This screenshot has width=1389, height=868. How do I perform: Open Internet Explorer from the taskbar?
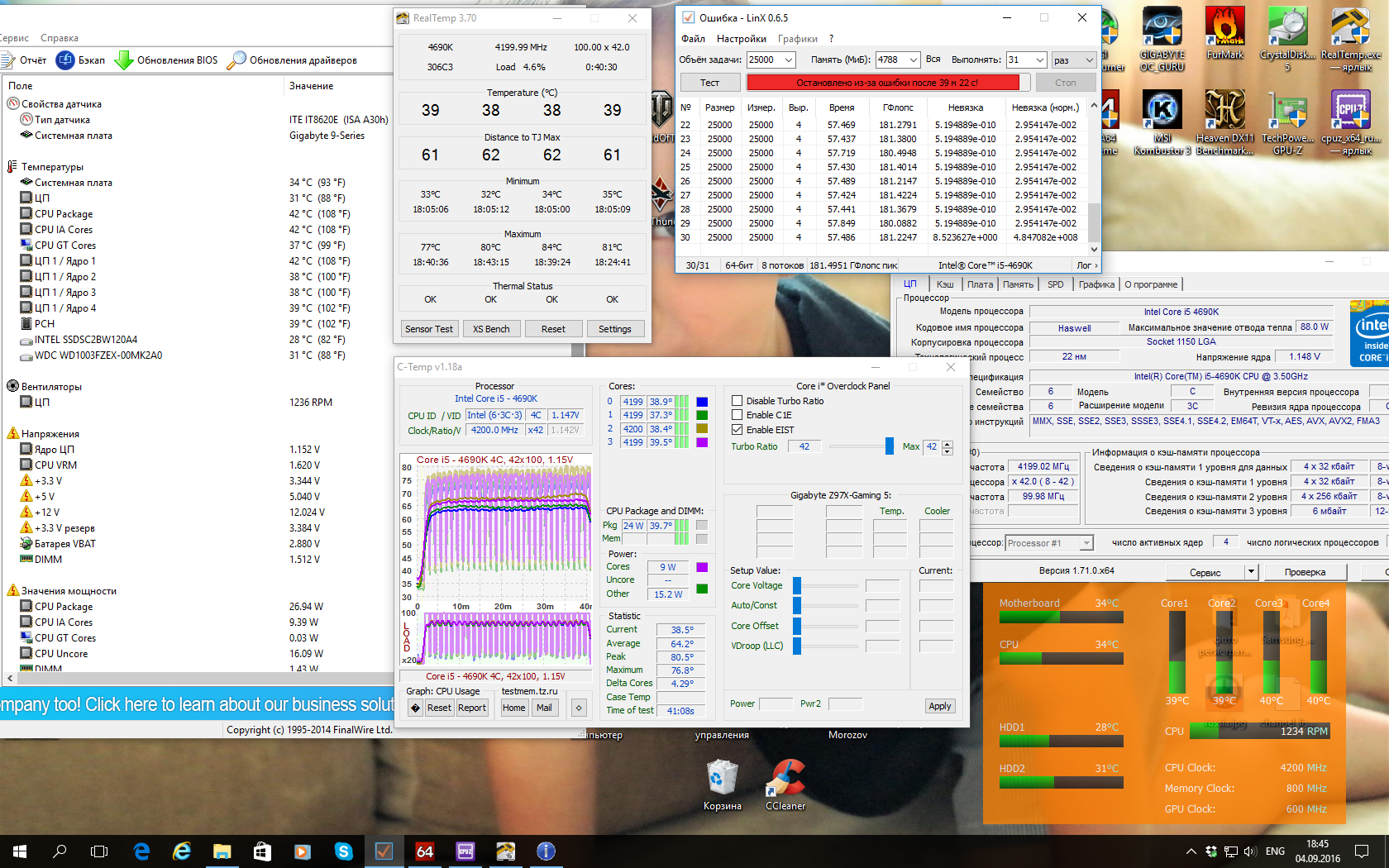[181, 851]
